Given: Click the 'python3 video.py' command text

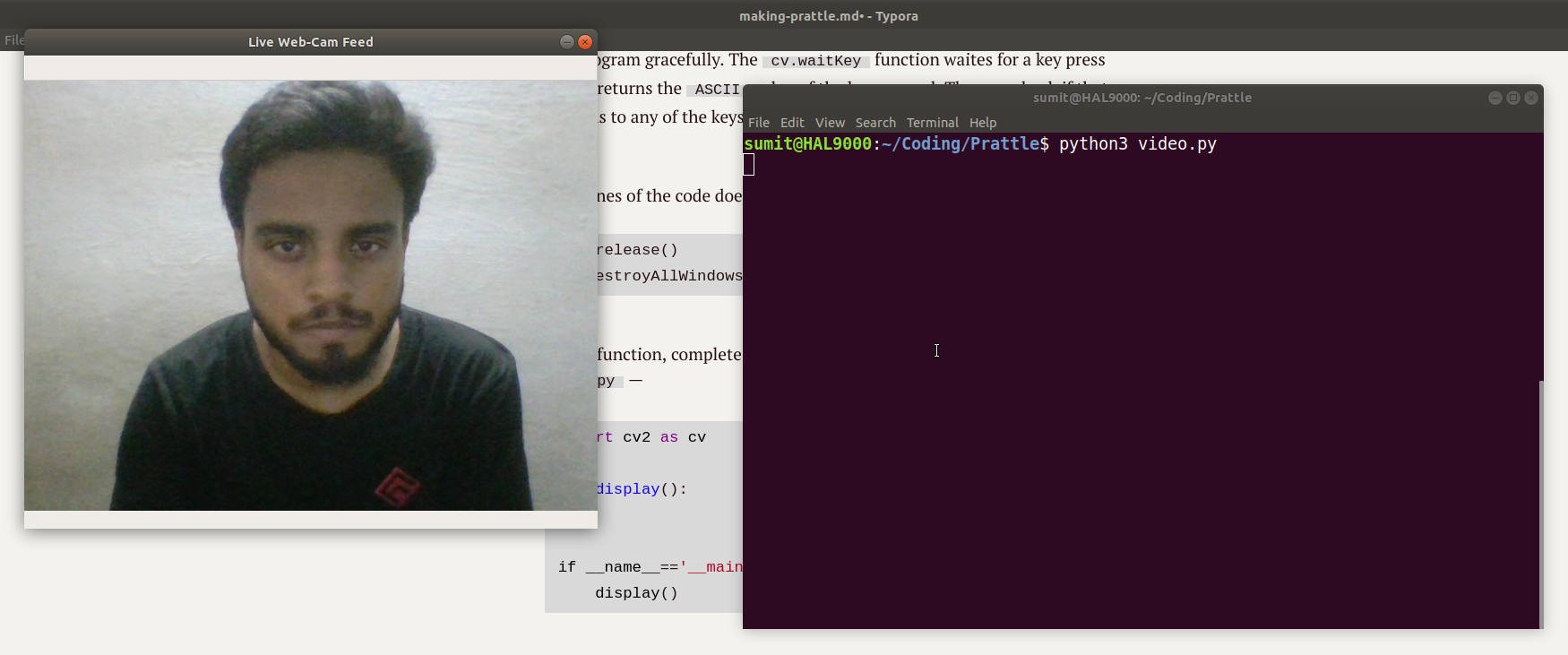Looking at the screenshot, I should 1138,144.
